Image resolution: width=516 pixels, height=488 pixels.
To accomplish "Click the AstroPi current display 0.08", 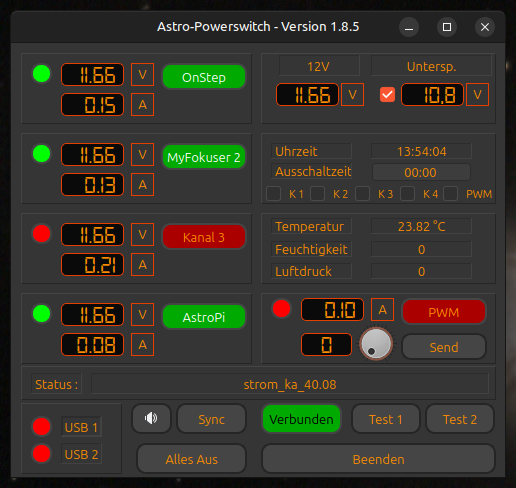I will click(92, 345).
